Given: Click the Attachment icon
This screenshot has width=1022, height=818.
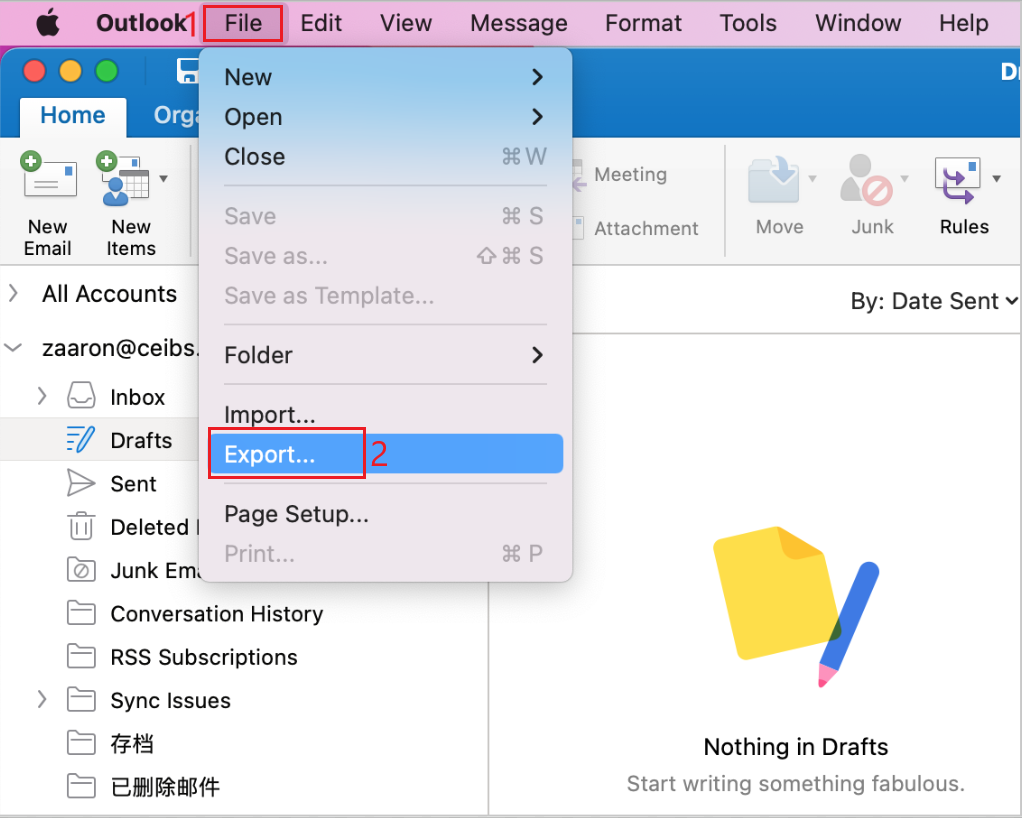Looking at the screenshot, I should pos(576,228).
